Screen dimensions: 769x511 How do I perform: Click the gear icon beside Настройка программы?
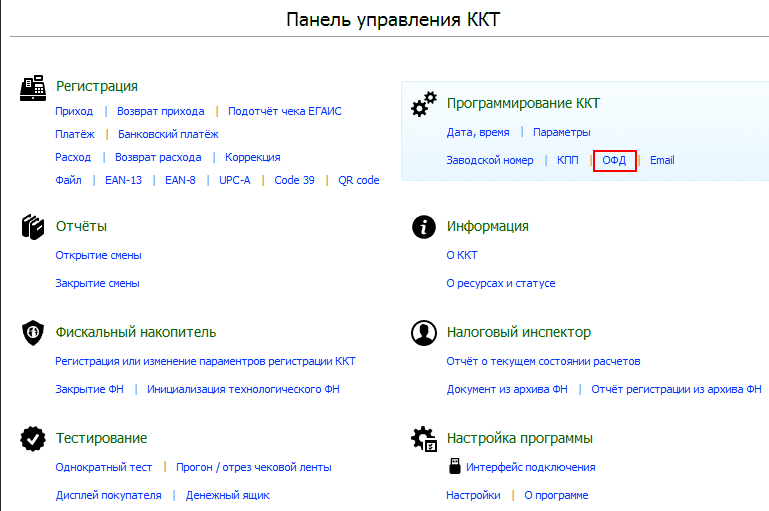click(424, 438)
